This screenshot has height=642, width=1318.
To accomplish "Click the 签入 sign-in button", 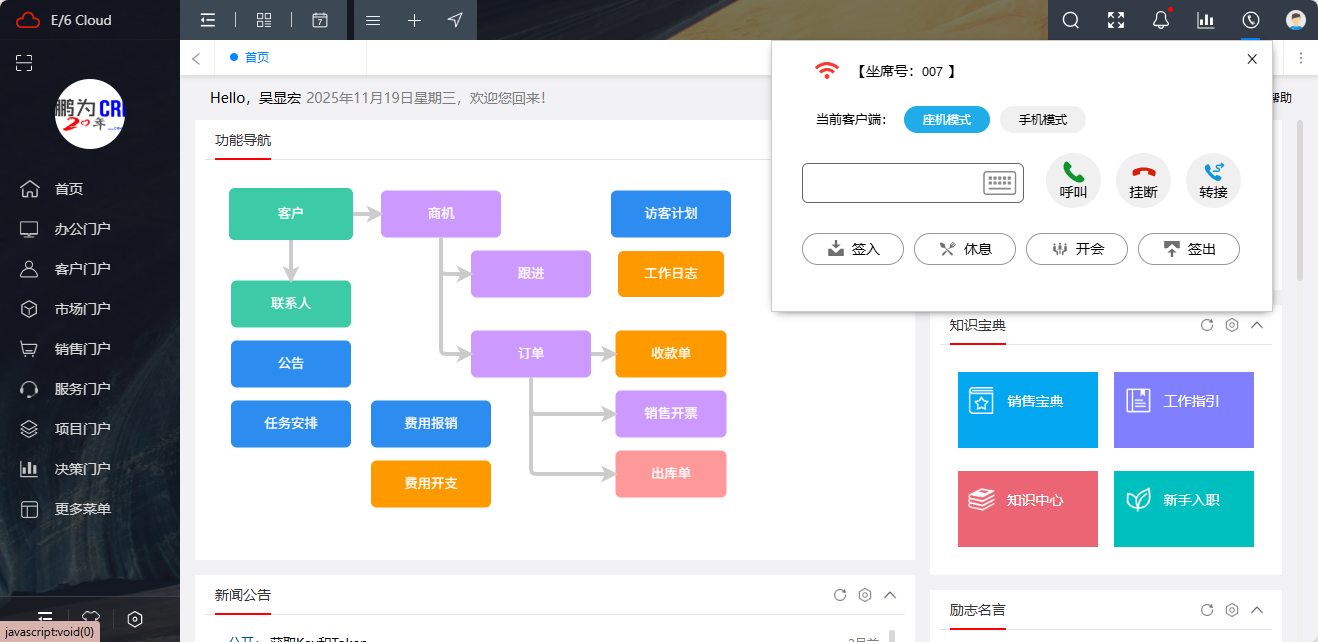I will [x=852, y=249].
